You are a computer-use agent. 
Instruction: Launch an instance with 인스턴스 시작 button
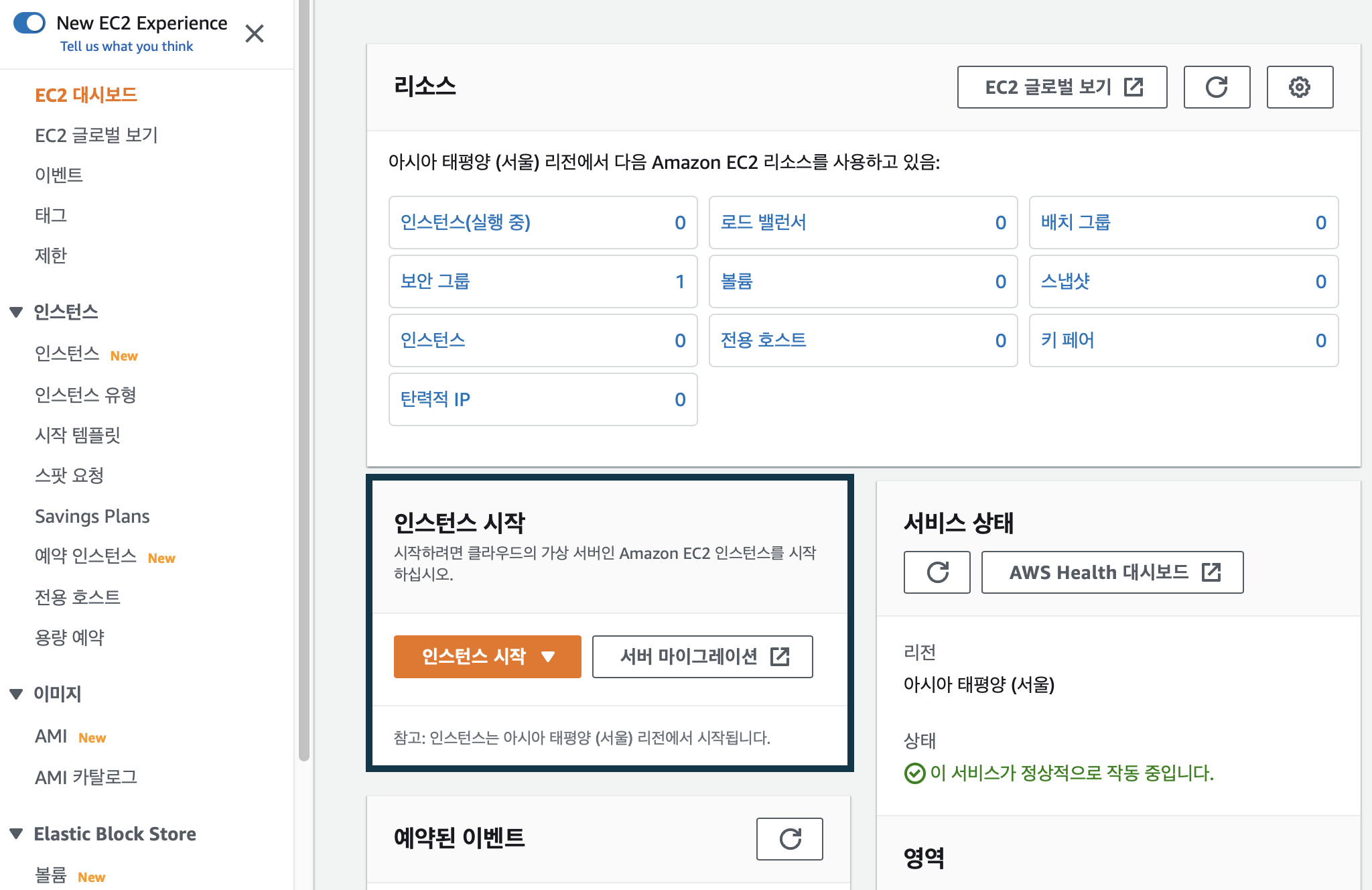(474, 657)
